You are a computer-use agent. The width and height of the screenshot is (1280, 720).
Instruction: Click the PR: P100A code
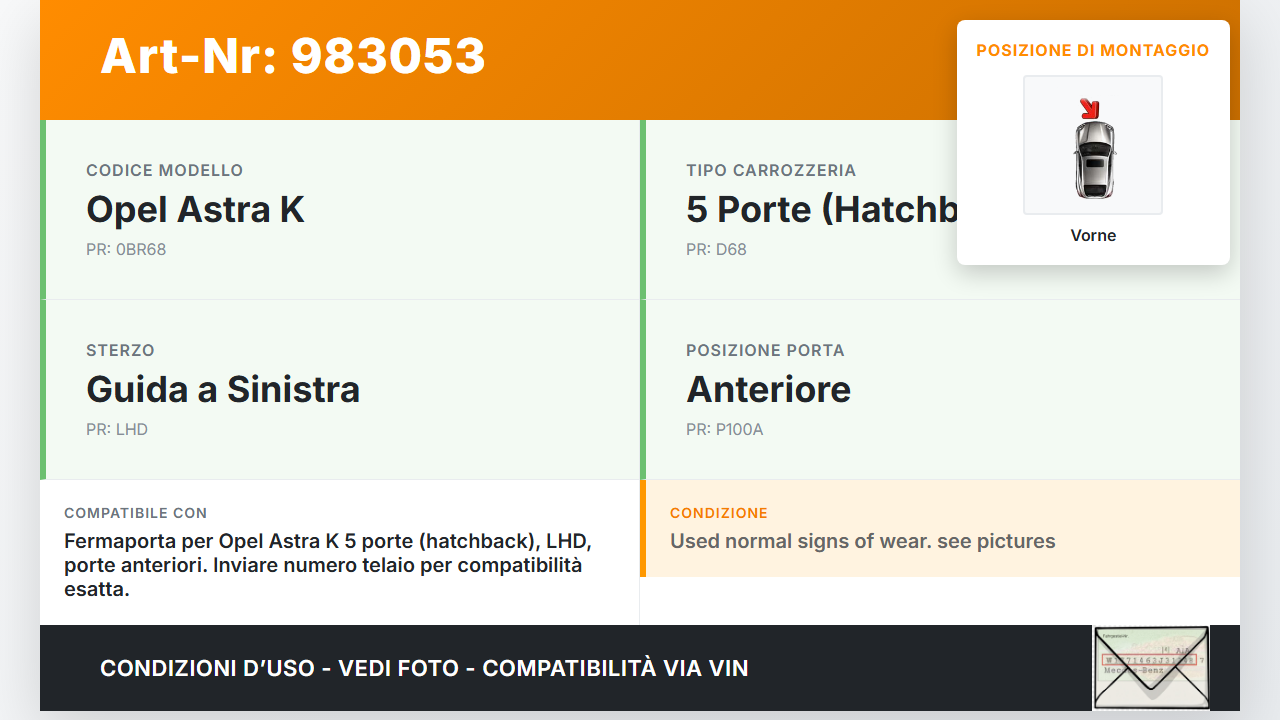(x=724, y=430)
